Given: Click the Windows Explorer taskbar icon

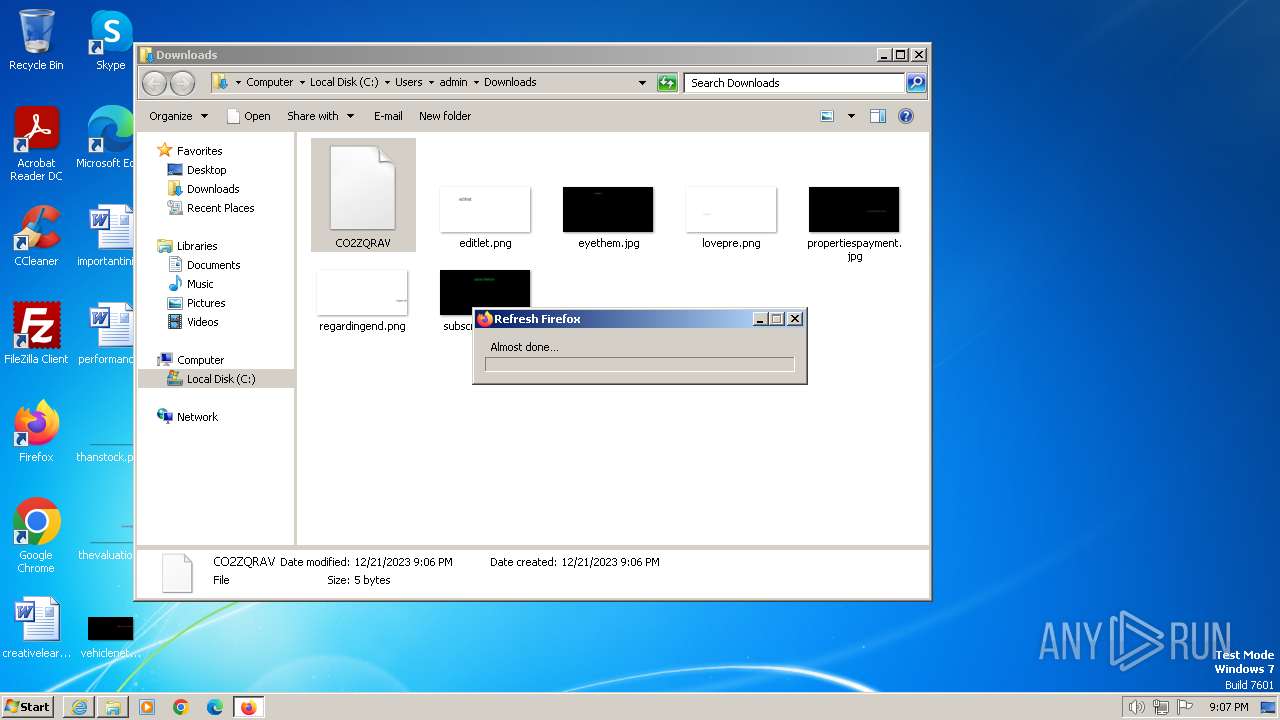Looking at the screenshot, I should [x=113, y=707].
